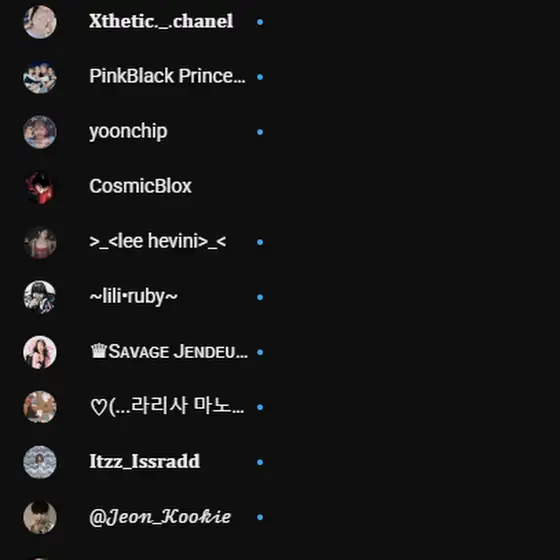560x560 pixels.
Task: Open @Jeon_Kookie profile picture
Action: (40, 517)
